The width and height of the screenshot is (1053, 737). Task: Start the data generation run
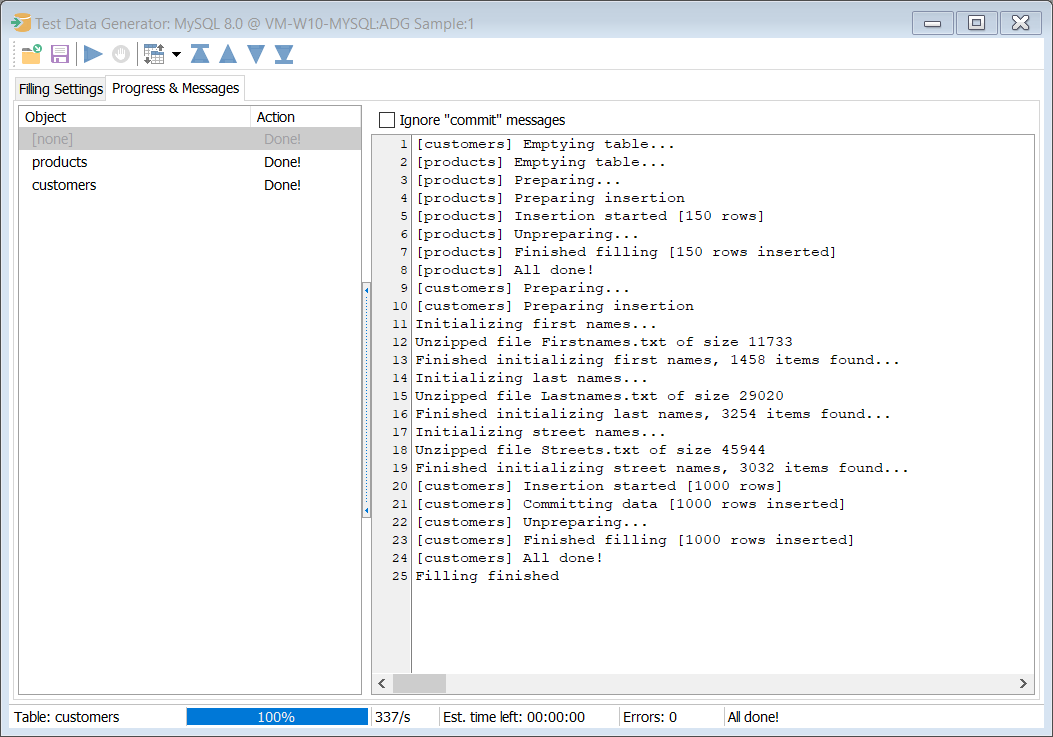(x=91, y=54)
